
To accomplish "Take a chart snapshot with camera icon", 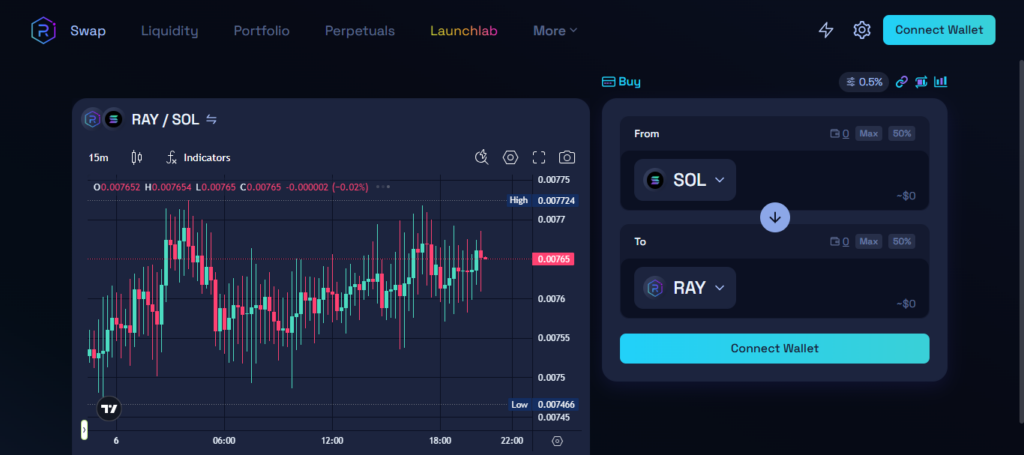I will [x=567, y=157].
